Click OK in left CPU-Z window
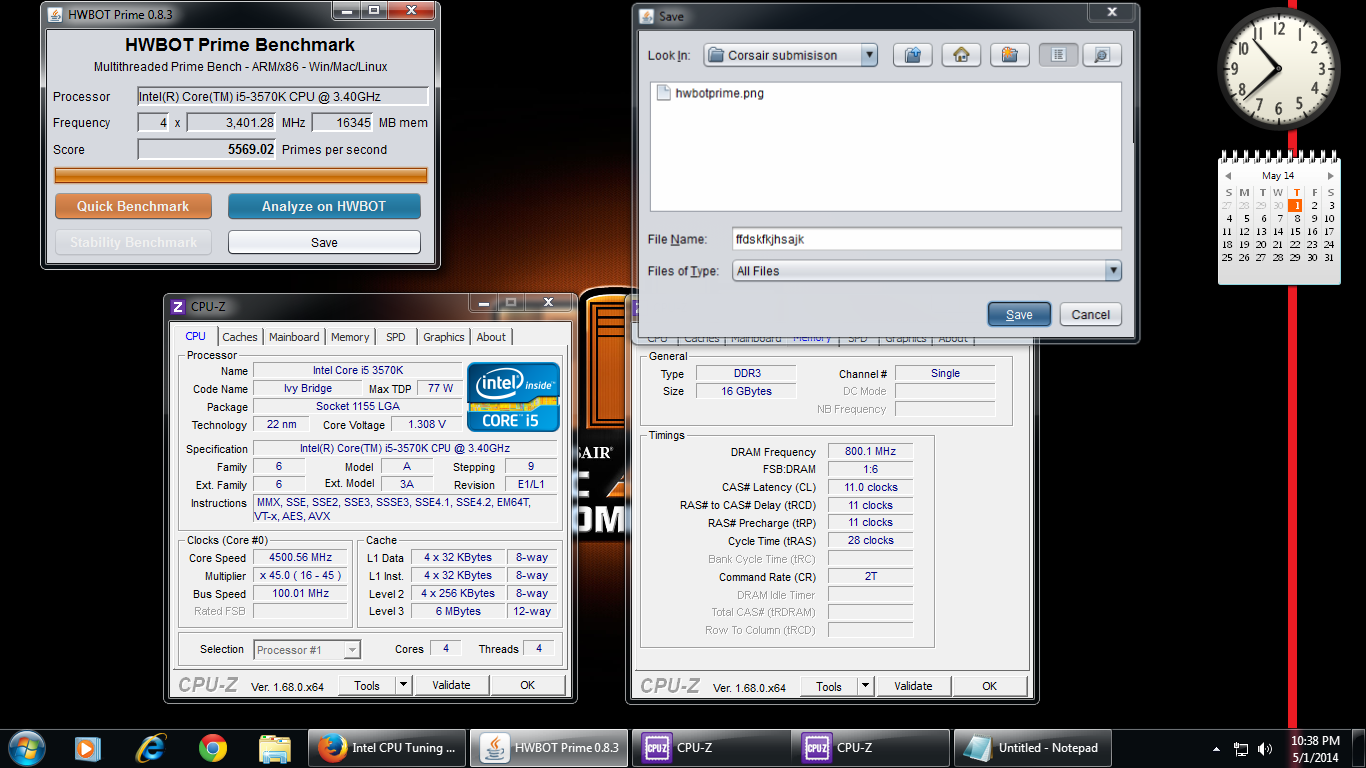 click(527, 685)
